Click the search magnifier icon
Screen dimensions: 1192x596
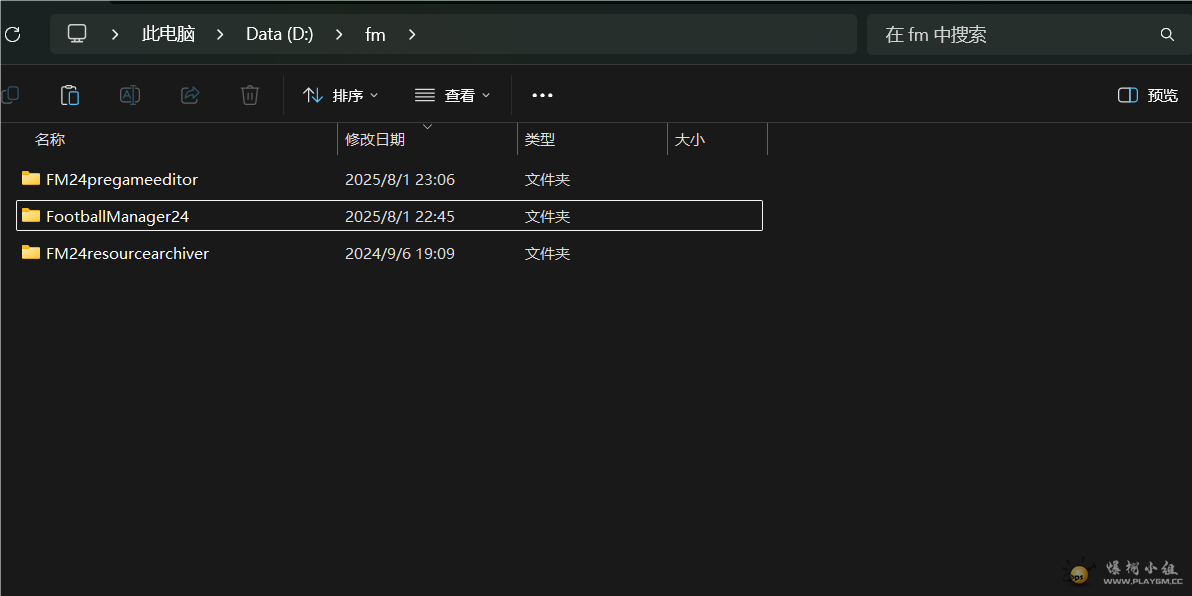(x=1167, y=34)
